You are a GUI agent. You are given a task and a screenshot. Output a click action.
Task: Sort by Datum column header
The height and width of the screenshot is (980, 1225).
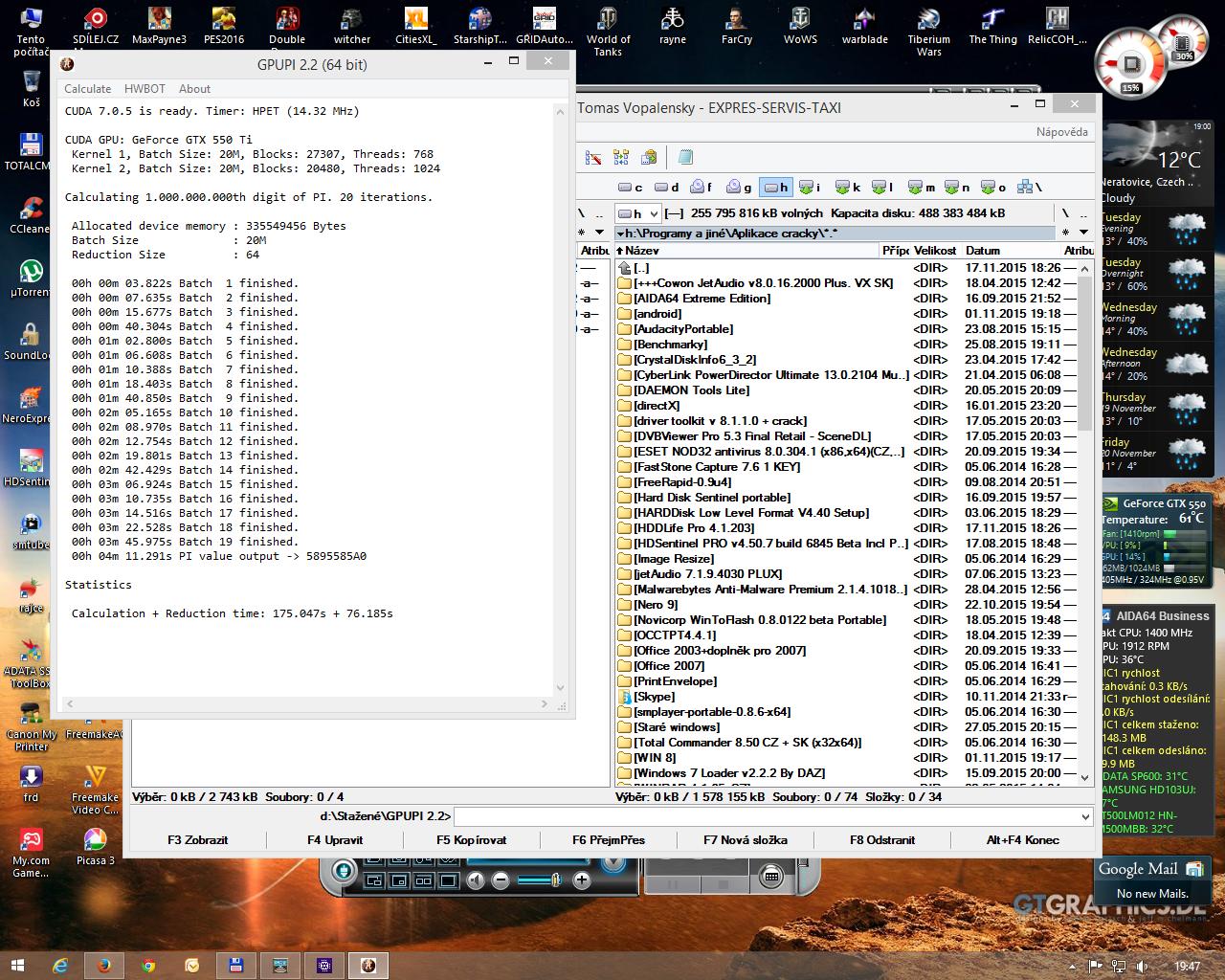[x=1012, y=250]
